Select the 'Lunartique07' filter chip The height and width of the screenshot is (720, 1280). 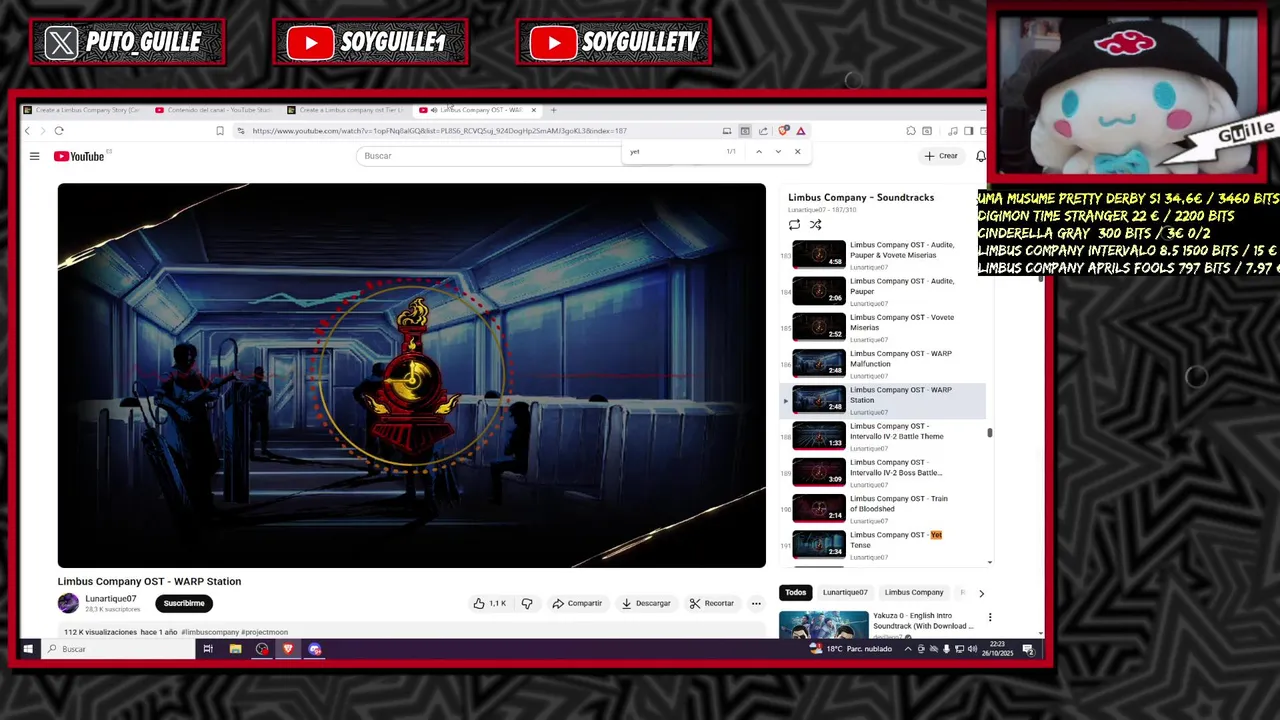coord(845,593)
